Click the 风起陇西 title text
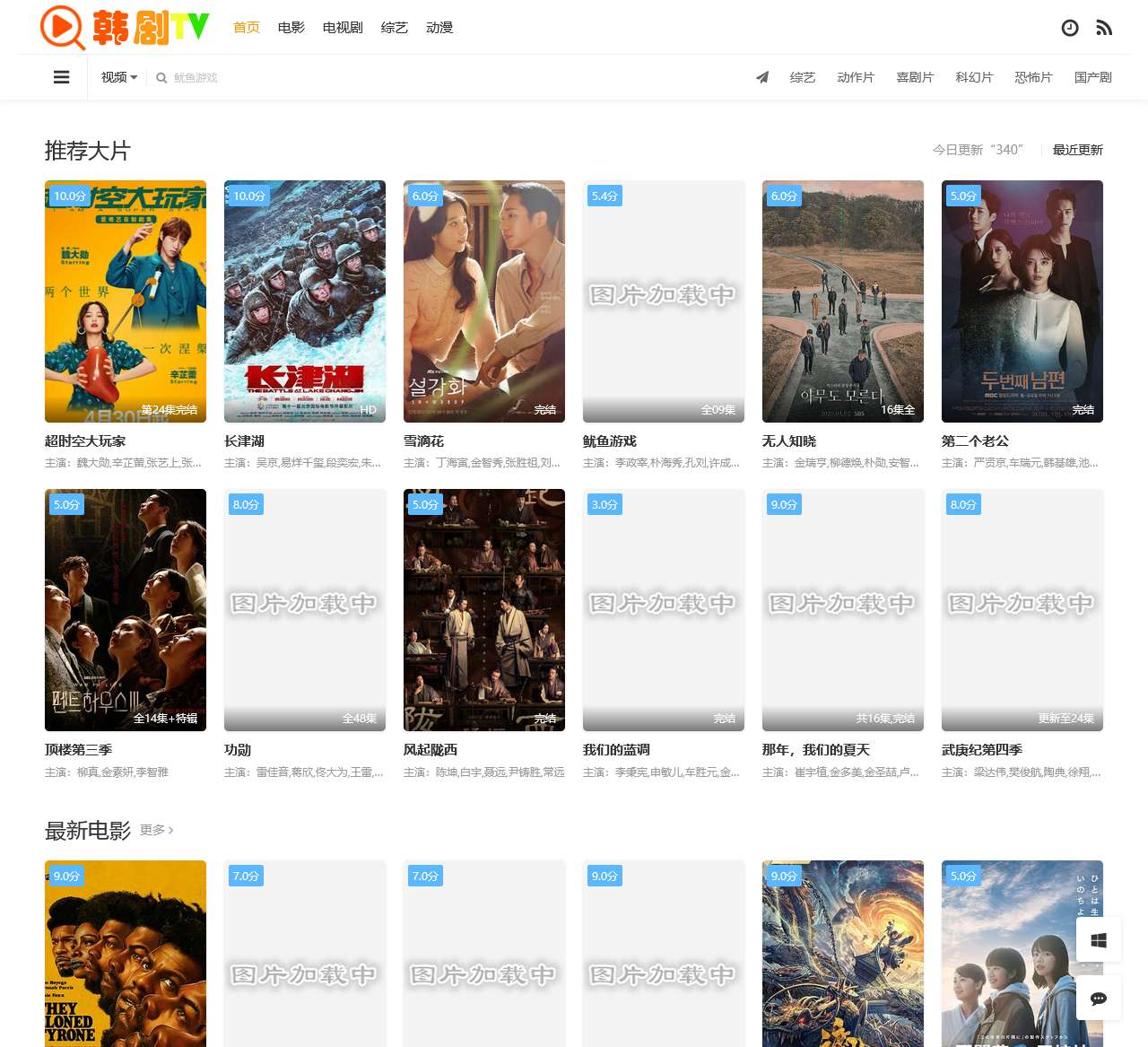The width and height of the screenshot is (1148, 1047). 430,750
